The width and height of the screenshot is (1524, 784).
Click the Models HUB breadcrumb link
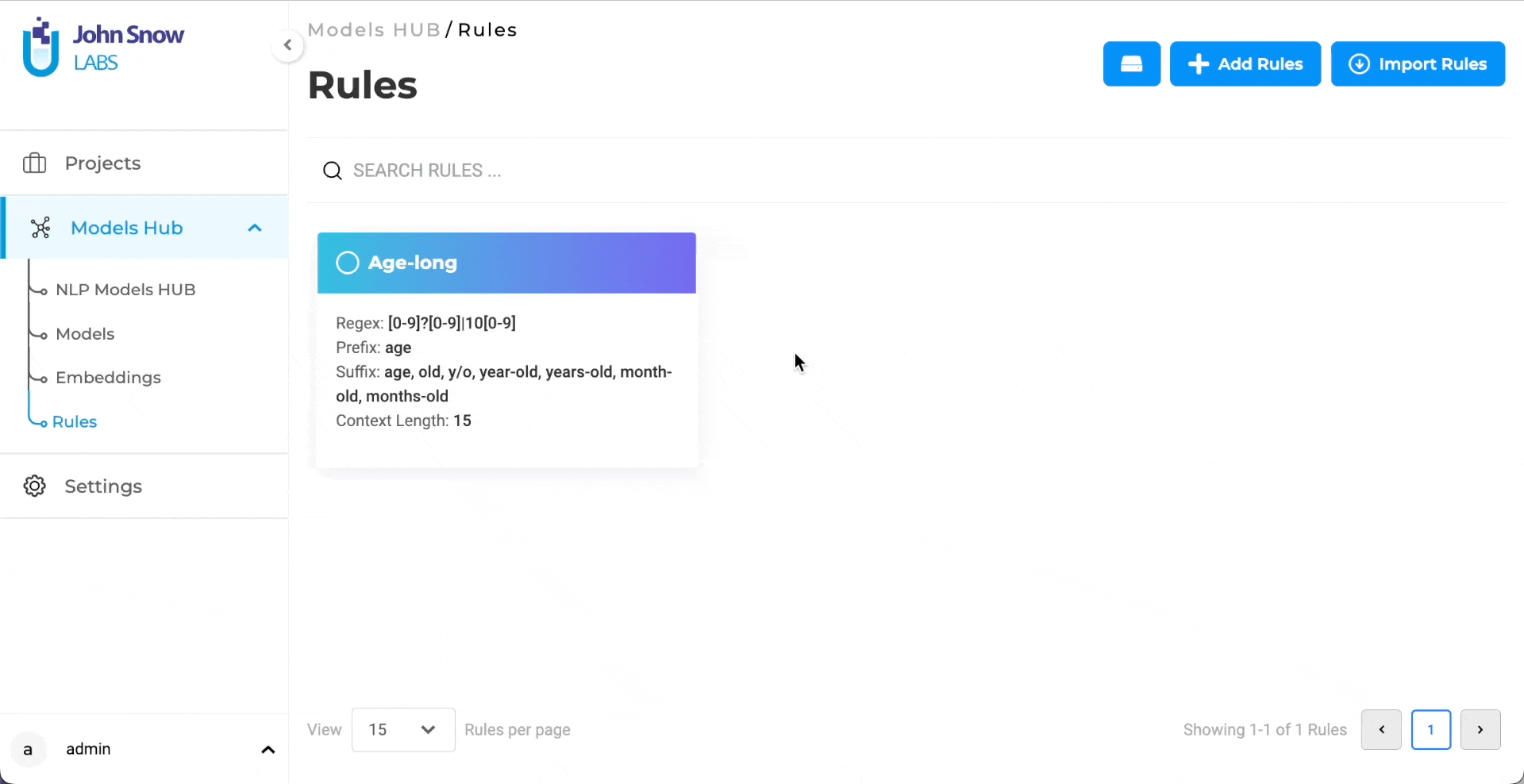(x=374, y=30)
